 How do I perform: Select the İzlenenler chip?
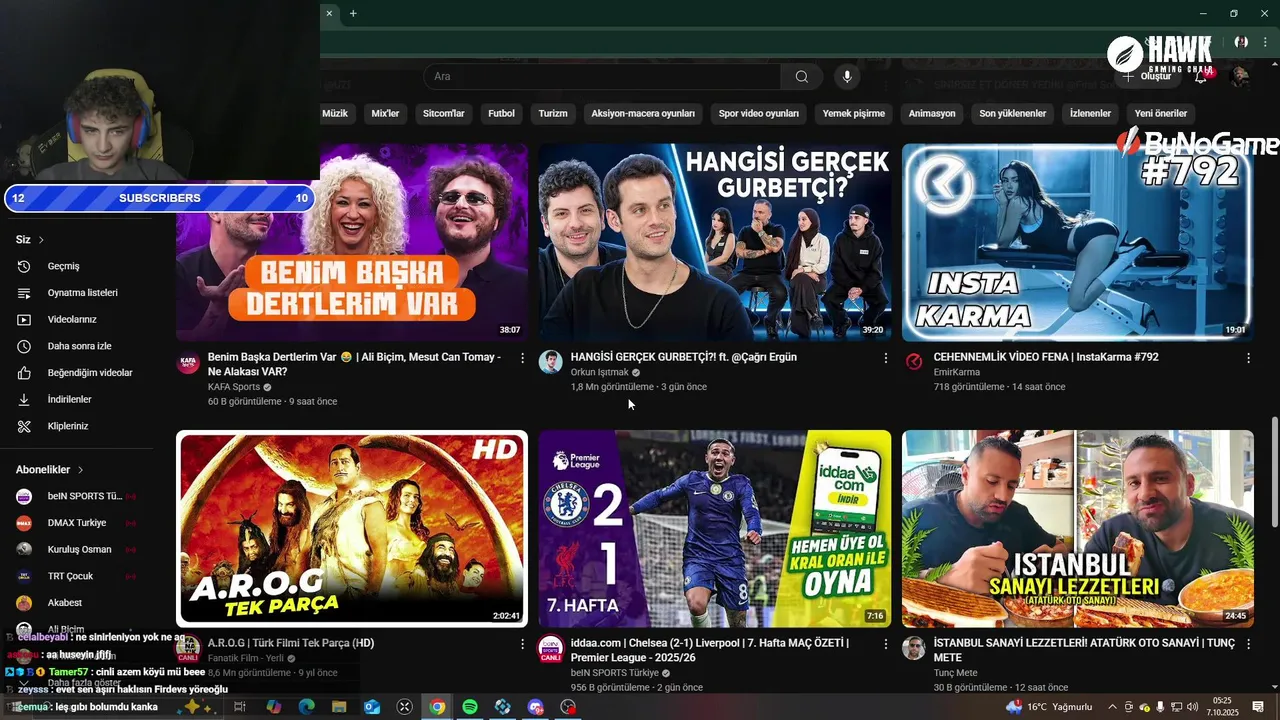1090,114
